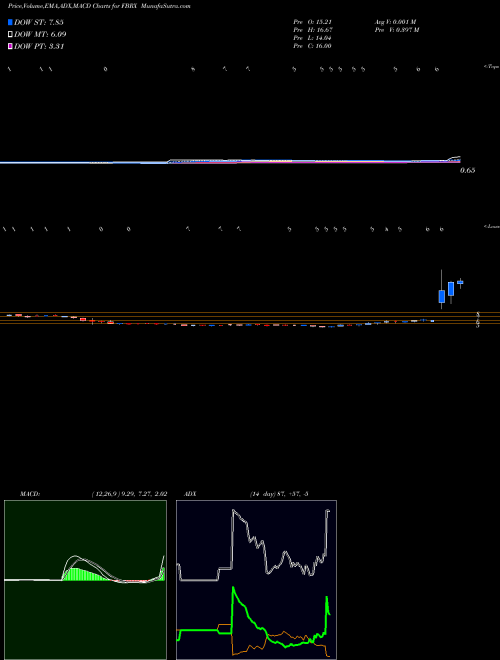This screenshot has width=500, height=660.
Task: Click the 0.65 EMA price label
Action: [x=467, y=170]
